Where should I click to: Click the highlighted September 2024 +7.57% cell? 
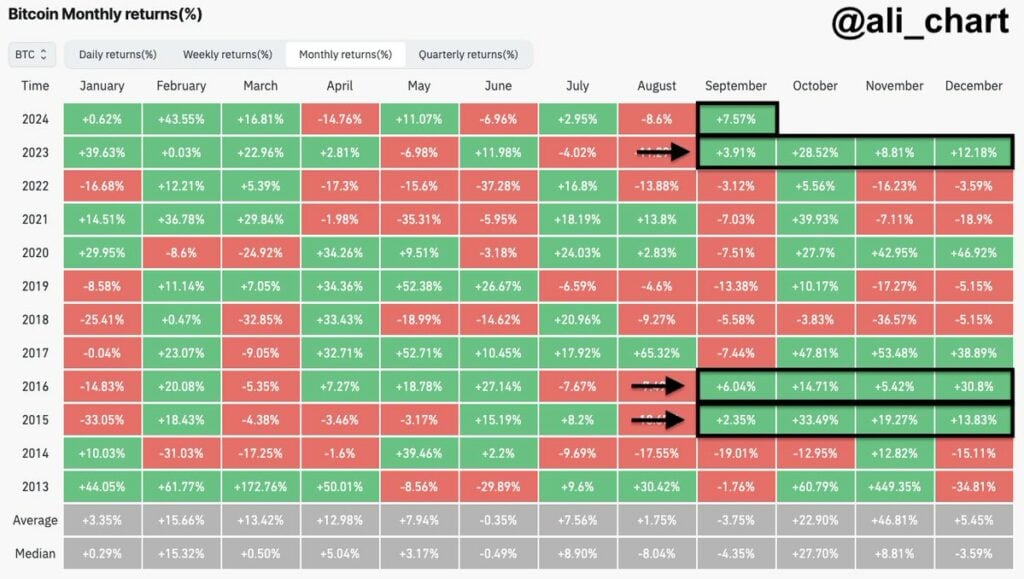click(736, 118)
